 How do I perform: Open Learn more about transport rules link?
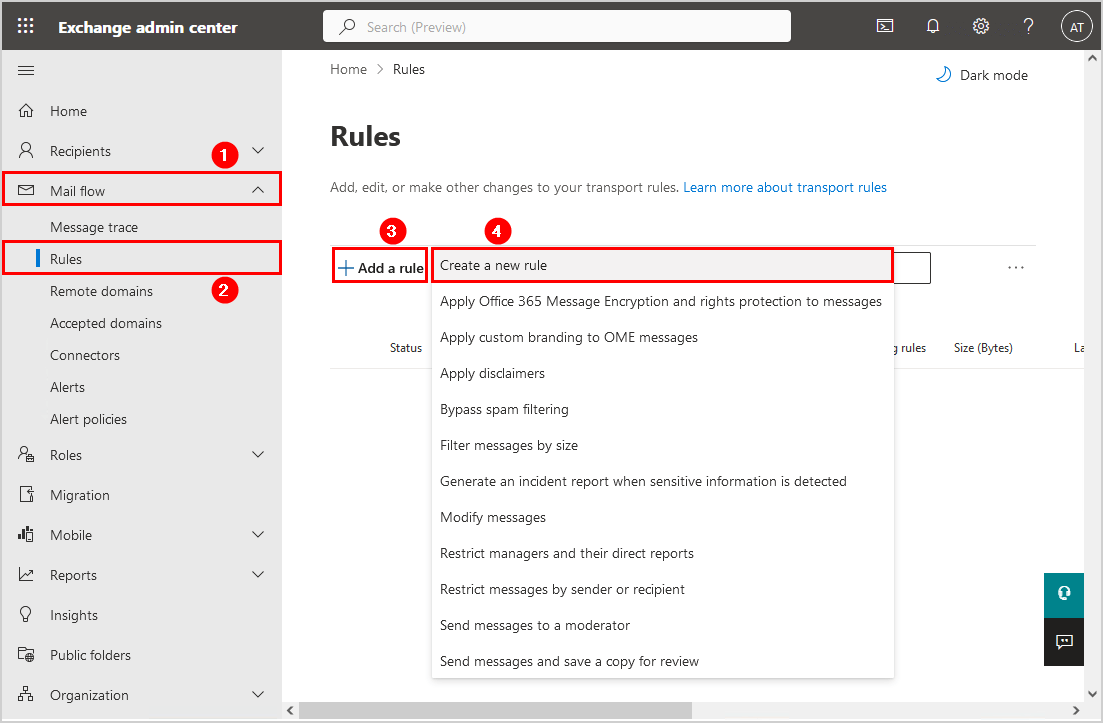pos(784,187)
